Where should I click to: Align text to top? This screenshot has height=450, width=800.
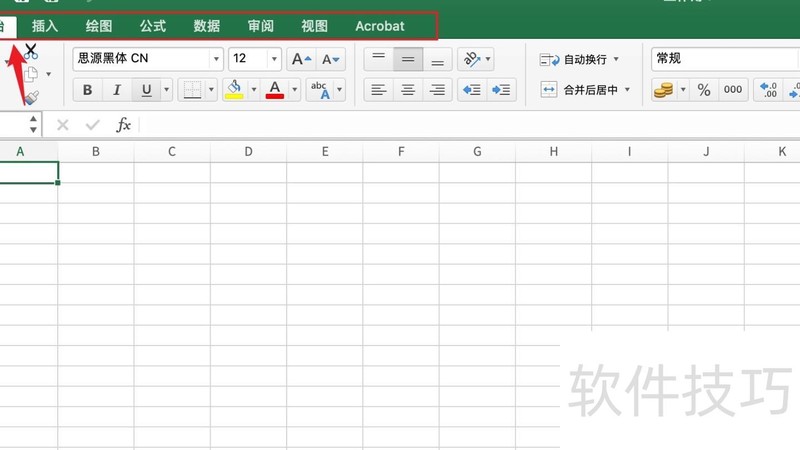pos(379,59)
